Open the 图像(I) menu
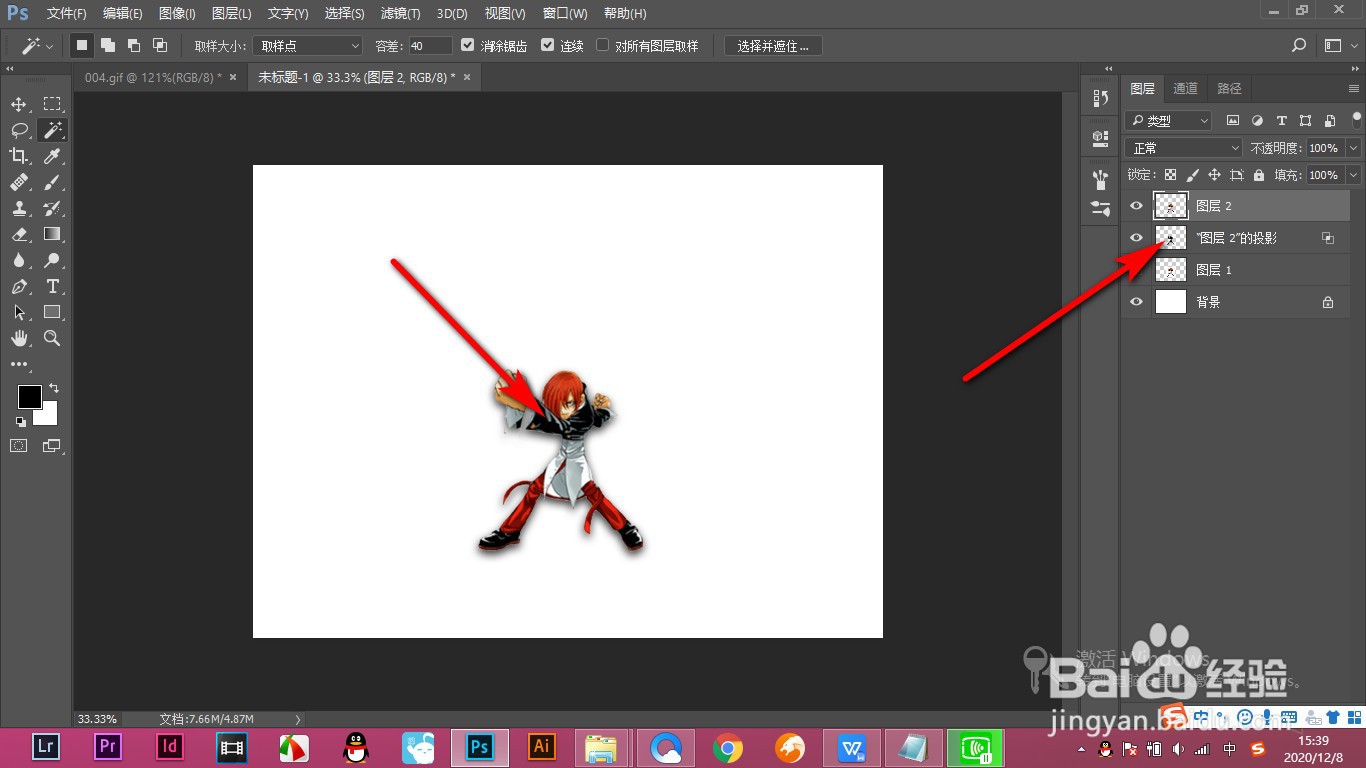This screenshot has height=768, width=1366. 177,14
